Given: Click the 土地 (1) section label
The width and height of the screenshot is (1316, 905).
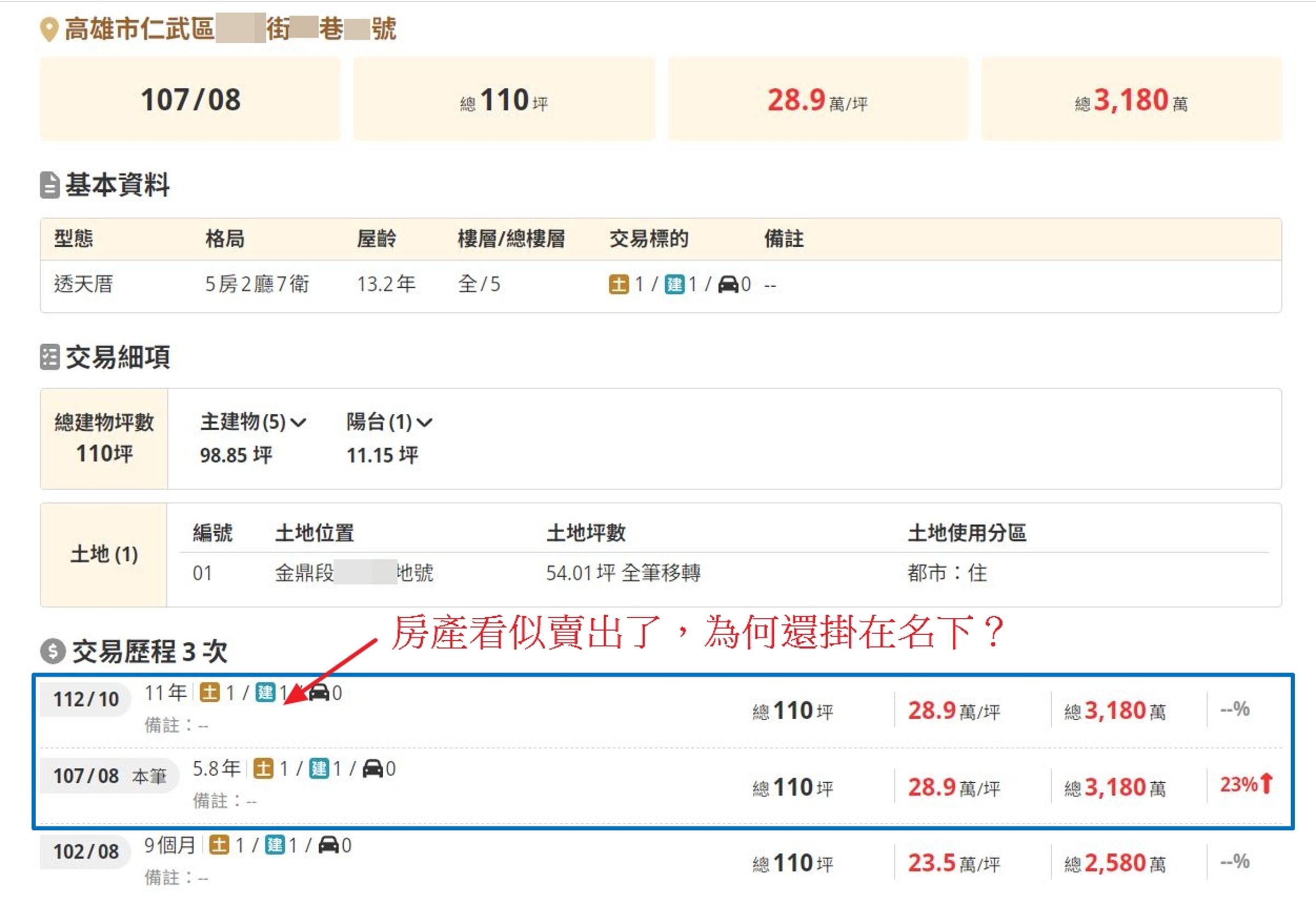Looking at the screenshot, I should pos(104,555).
